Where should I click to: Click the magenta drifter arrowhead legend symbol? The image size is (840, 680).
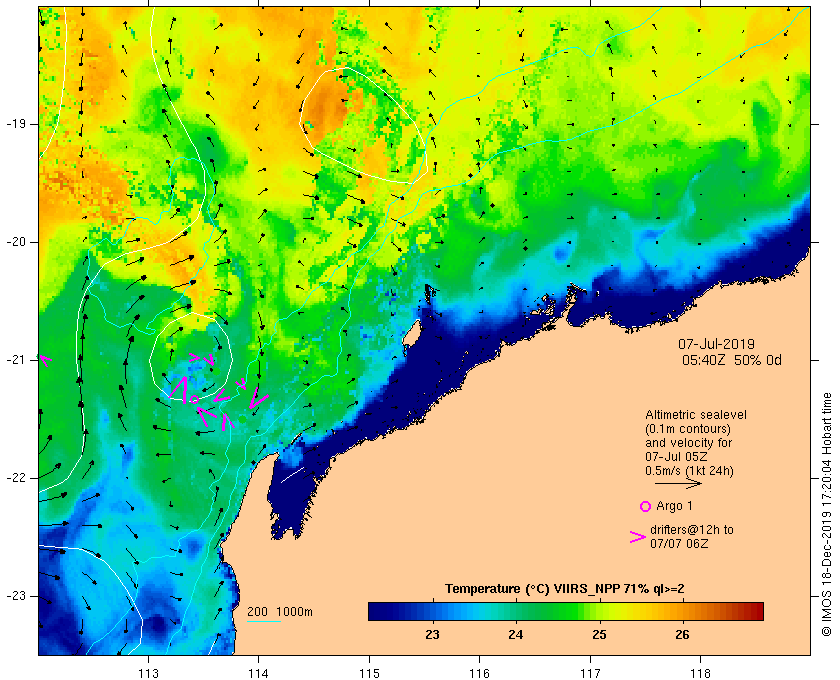coord(638,537)
